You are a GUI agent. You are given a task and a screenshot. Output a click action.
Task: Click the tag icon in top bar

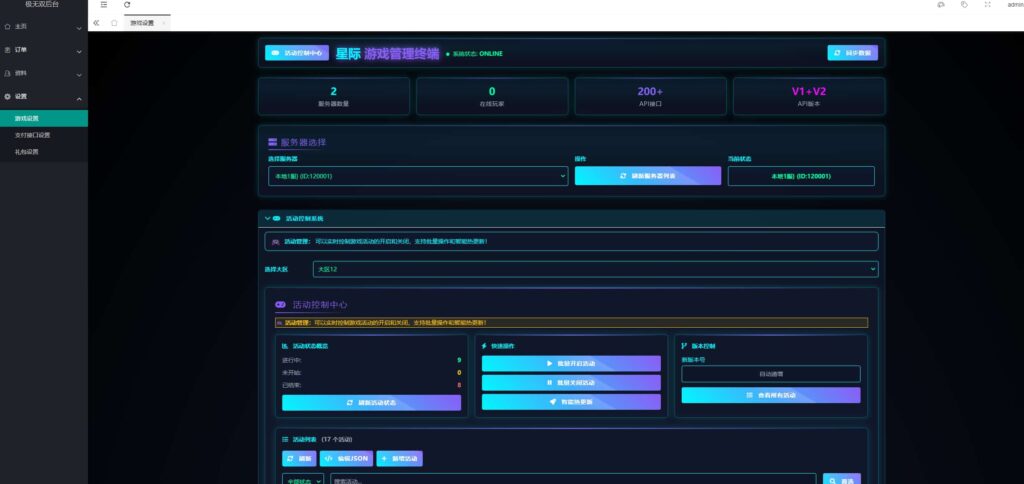tap(964, 5)
